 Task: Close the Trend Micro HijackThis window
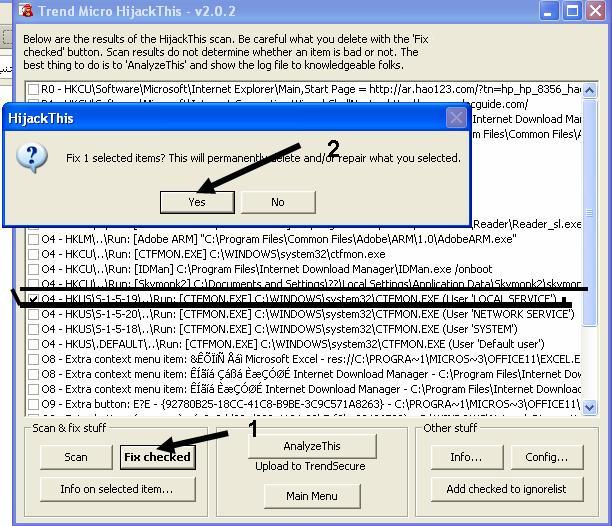click(x=596, y=11)
